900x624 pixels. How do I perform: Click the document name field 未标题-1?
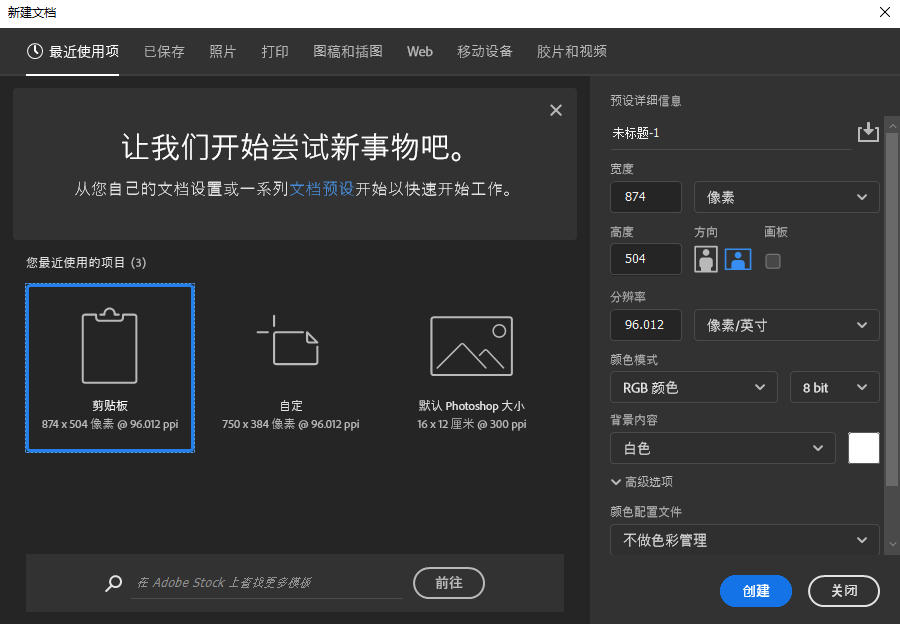730,133
